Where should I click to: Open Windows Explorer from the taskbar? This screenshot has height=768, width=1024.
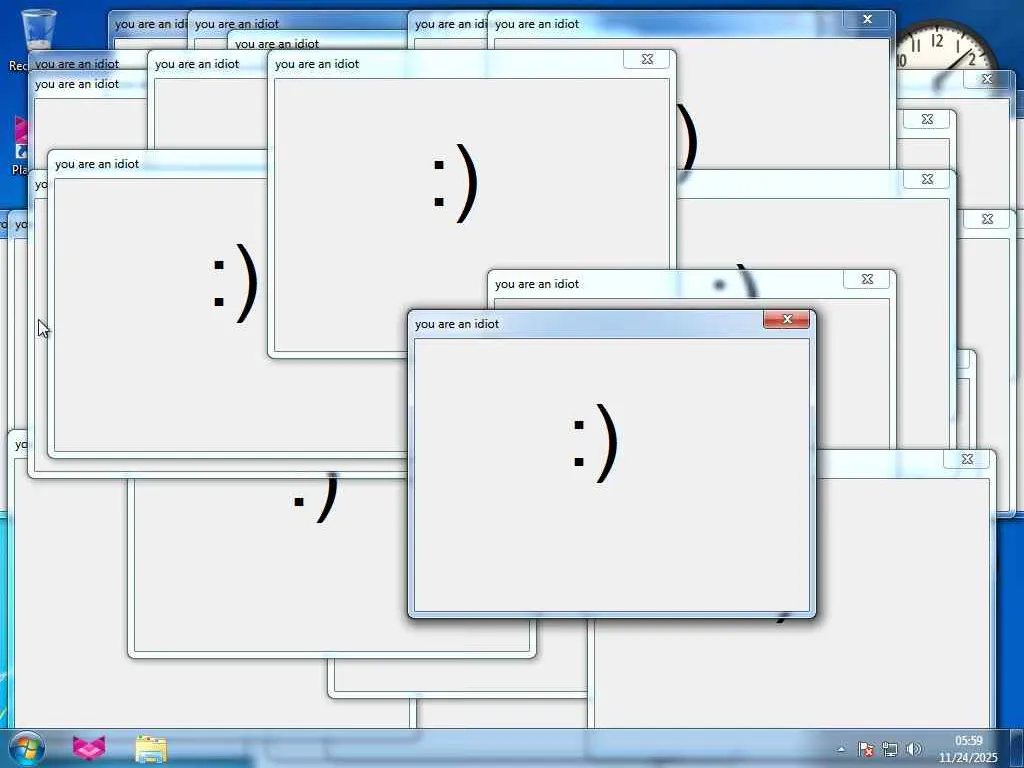151,748
